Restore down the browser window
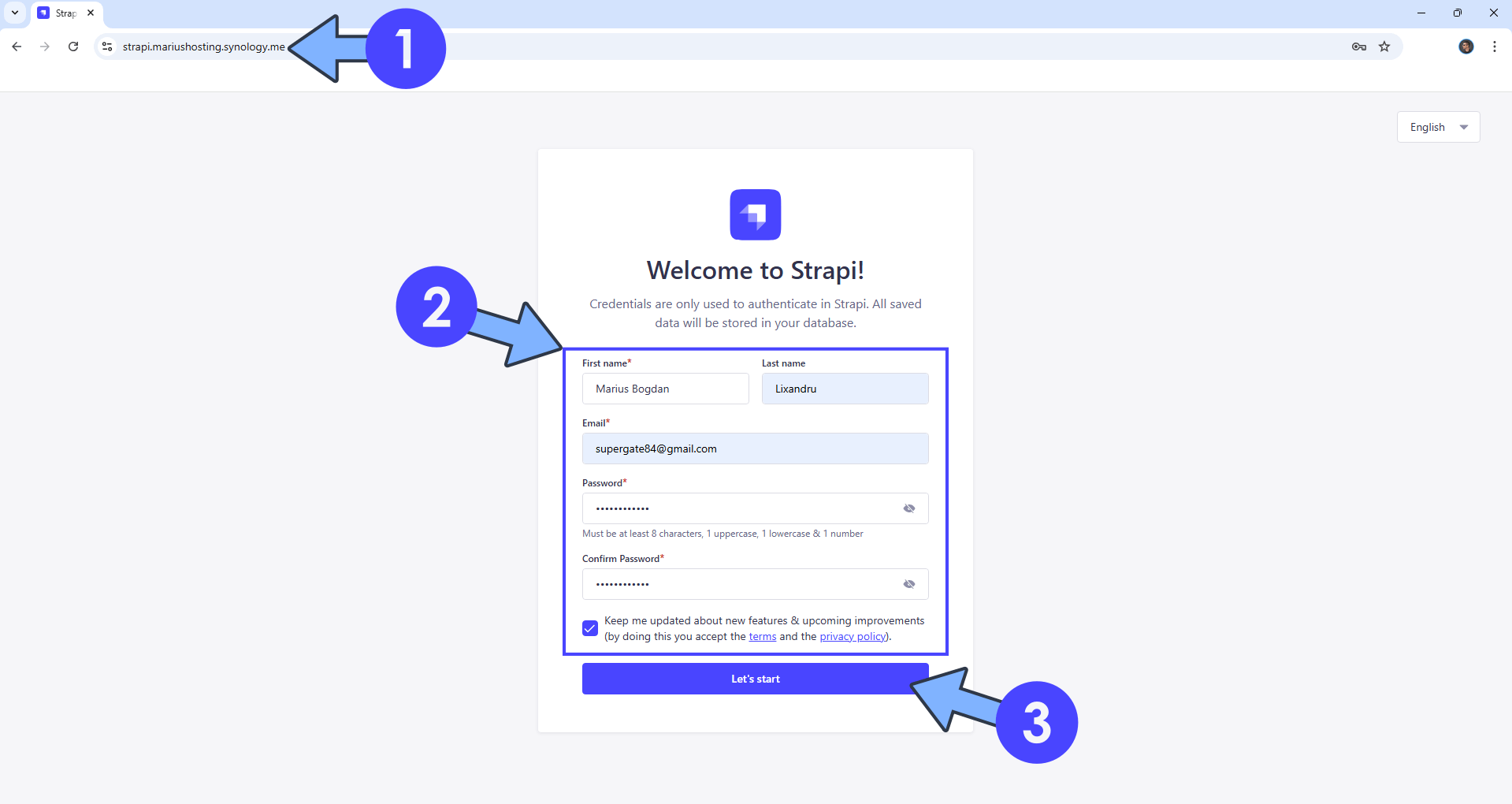Viewport: 1512px width, 804px height. tap(1458, 13)
